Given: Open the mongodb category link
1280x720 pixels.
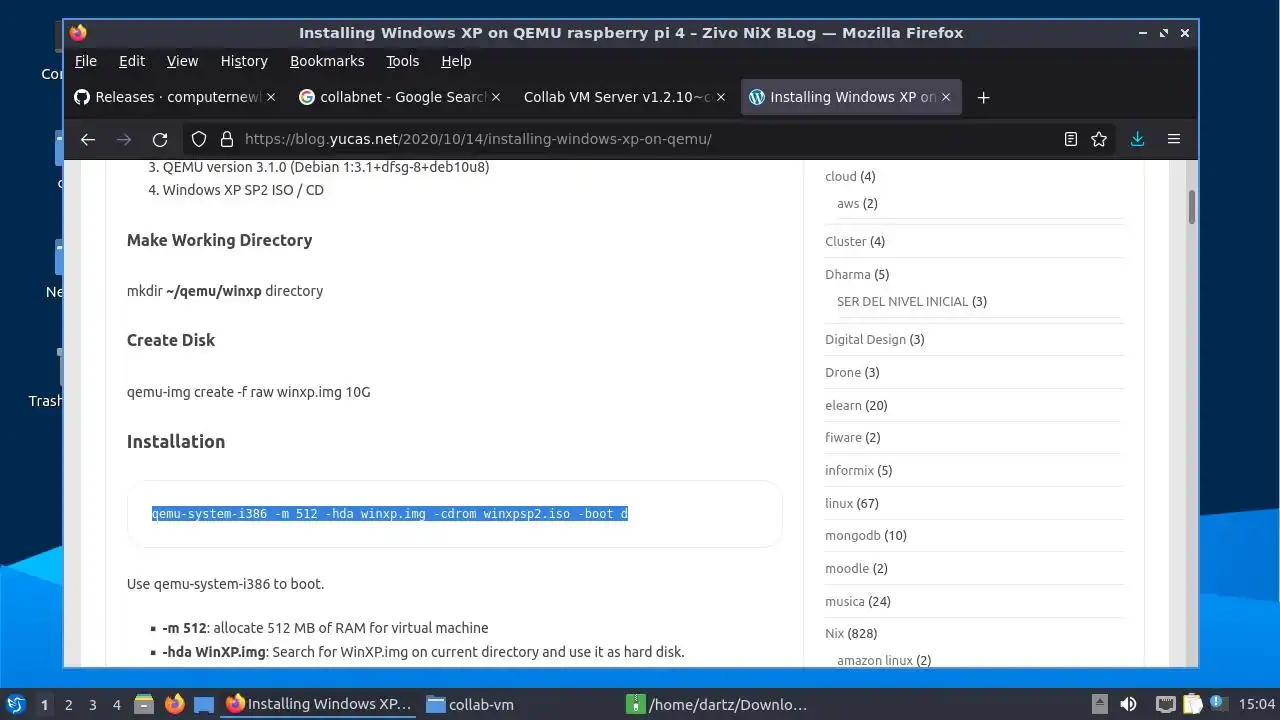Looking at the screenshot, I should click(x=853, y=535).
